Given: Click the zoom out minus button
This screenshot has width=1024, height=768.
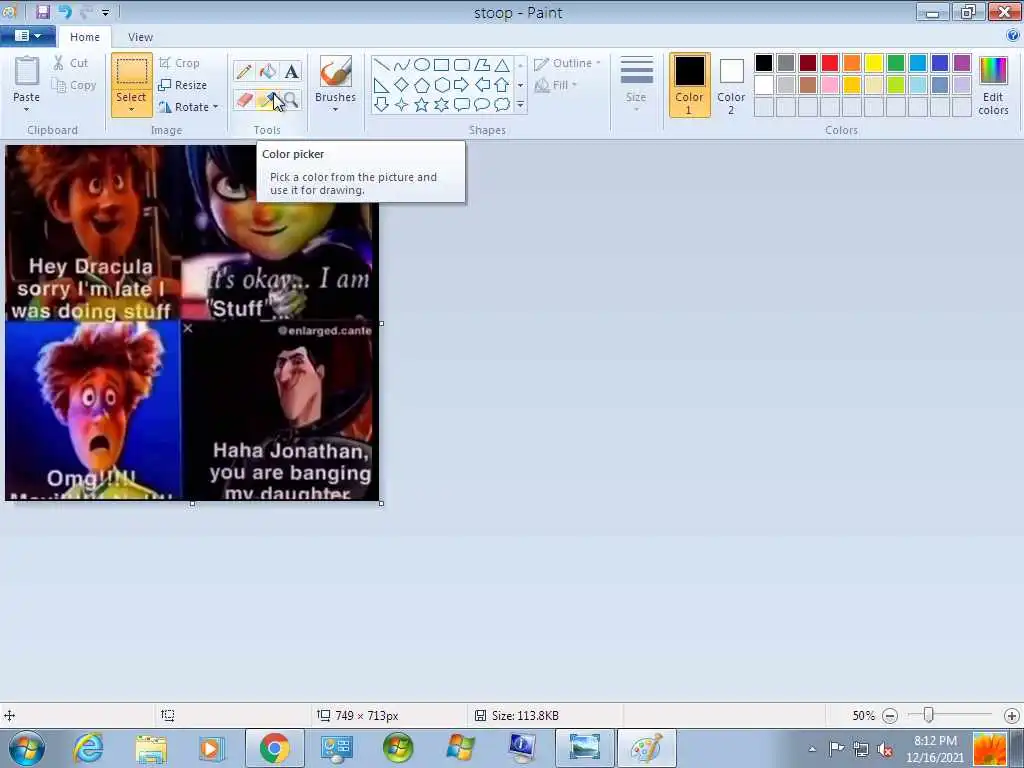Looking at the screenshot, I should (889, 716).
